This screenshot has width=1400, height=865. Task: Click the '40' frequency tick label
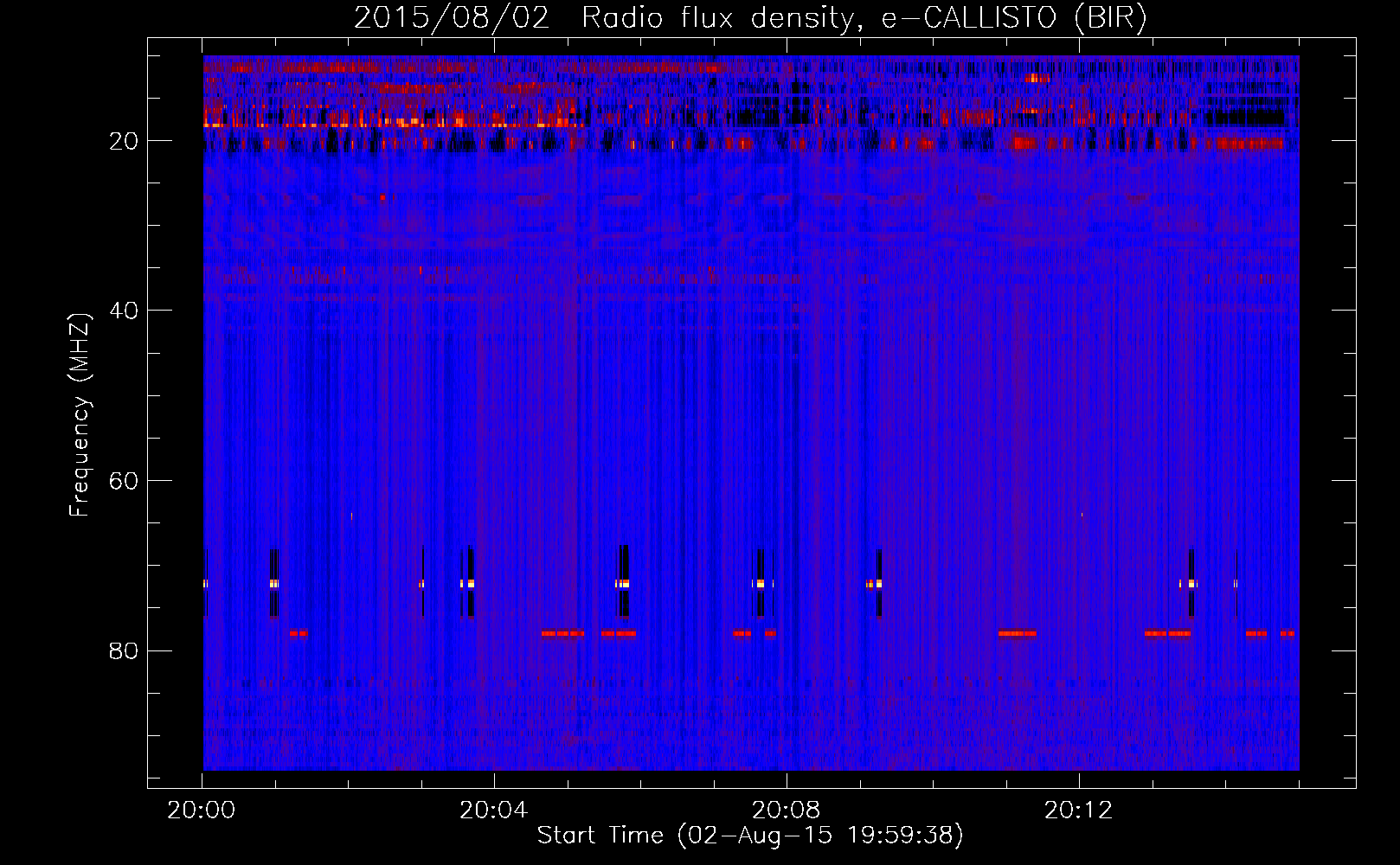(124, 311)
